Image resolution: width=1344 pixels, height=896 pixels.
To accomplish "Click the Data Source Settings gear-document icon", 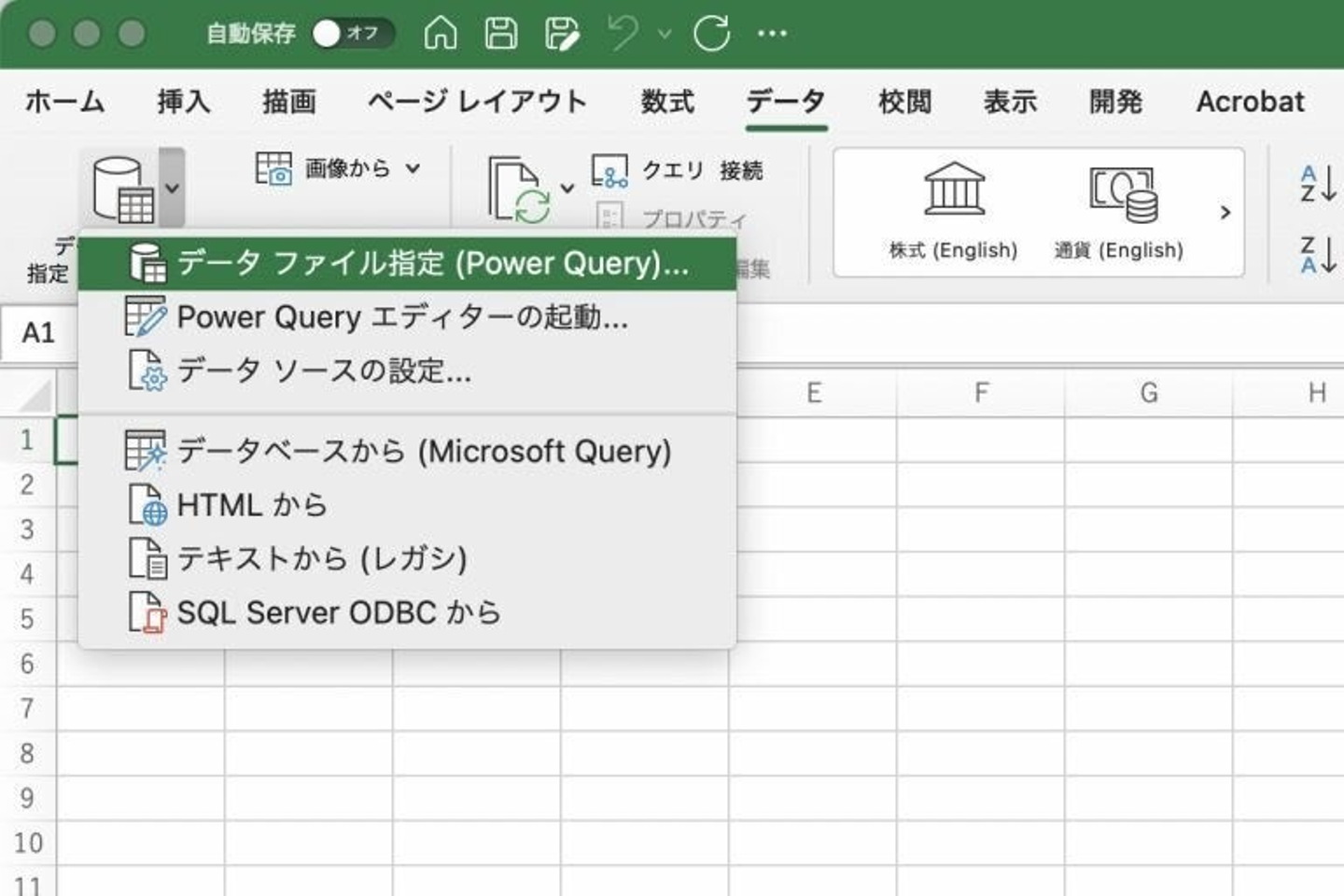I will 147,371.
